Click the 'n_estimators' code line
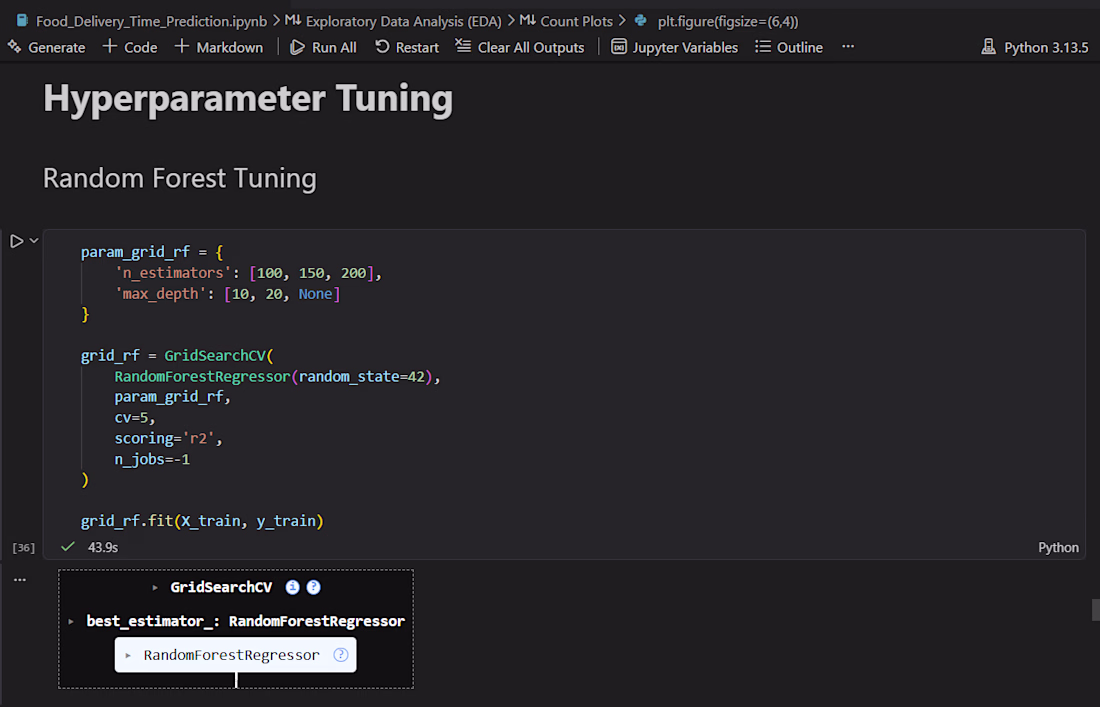 pos(248,273)
